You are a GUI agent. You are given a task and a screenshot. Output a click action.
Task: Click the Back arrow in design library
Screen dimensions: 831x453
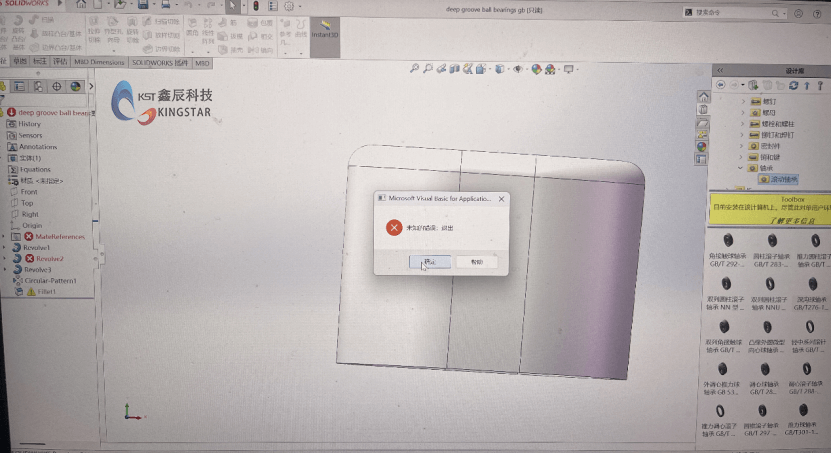(720, 85)
